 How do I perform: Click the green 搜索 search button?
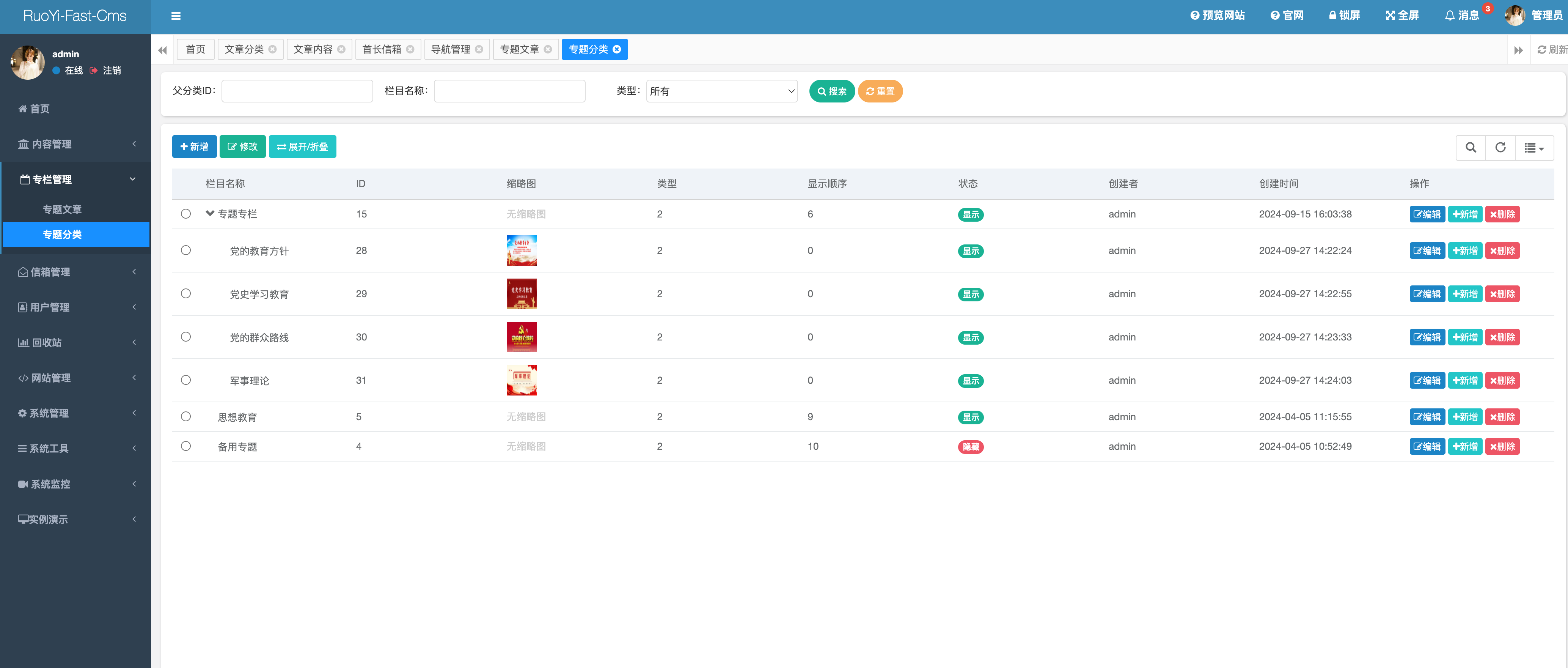pyautogui.click(x=831, y=91)
